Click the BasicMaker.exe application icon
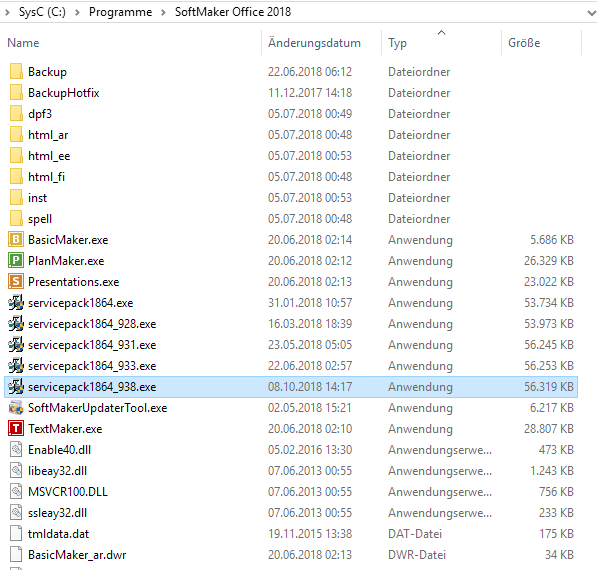The width and height of the screenshot is (597, 570). tap(16, 239)
